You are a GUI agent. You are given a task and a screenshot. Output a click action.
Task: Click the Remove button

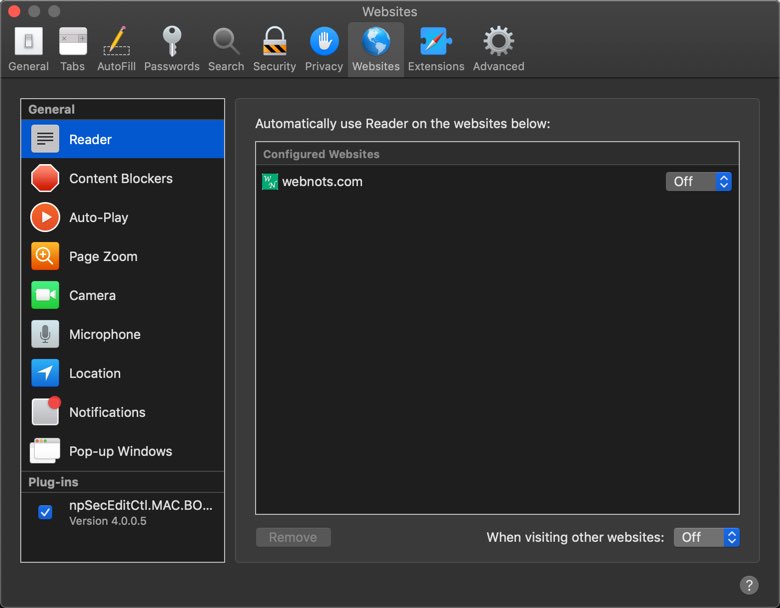point(293,537)
